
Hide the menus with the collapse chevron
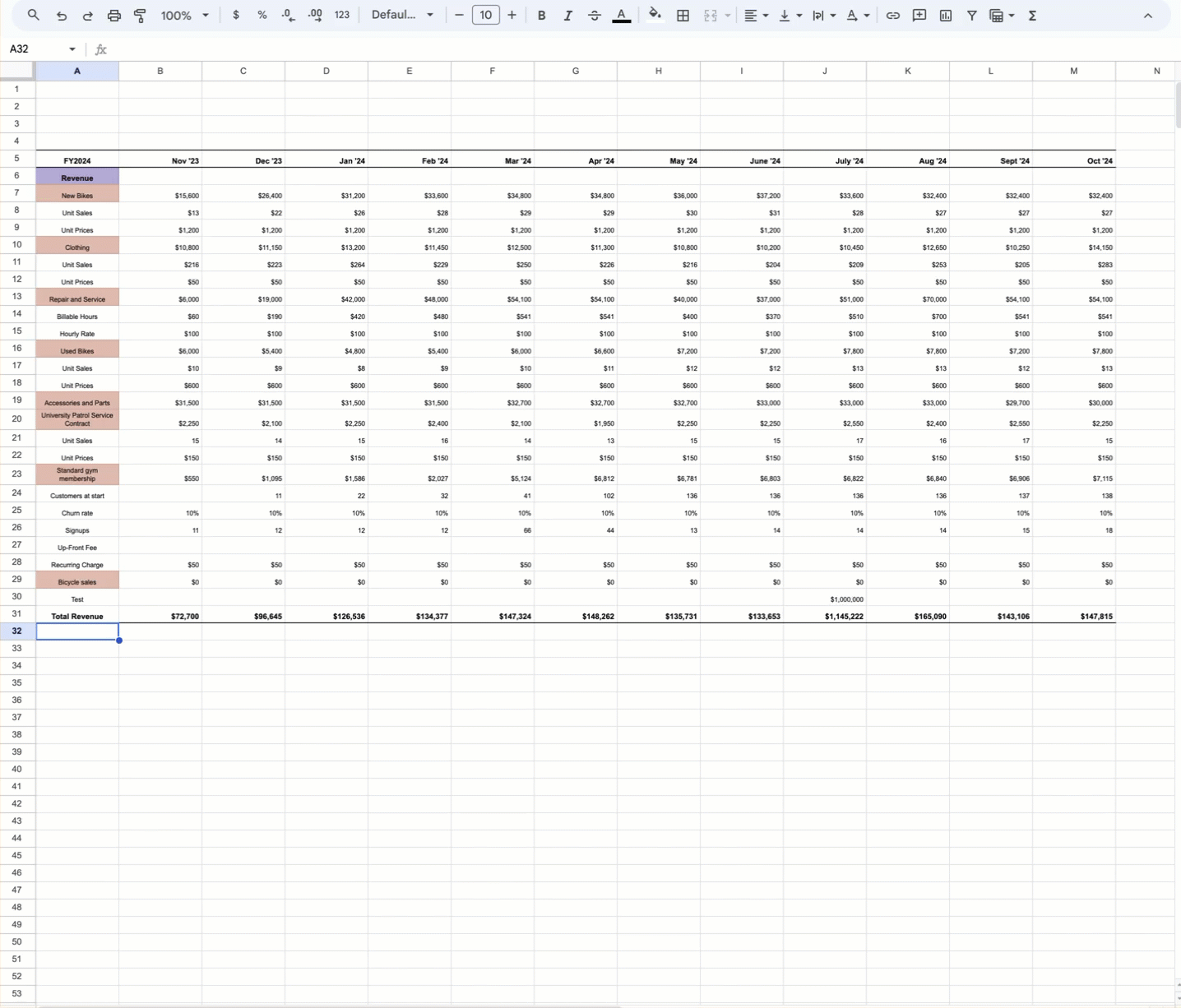[1148, 15]
